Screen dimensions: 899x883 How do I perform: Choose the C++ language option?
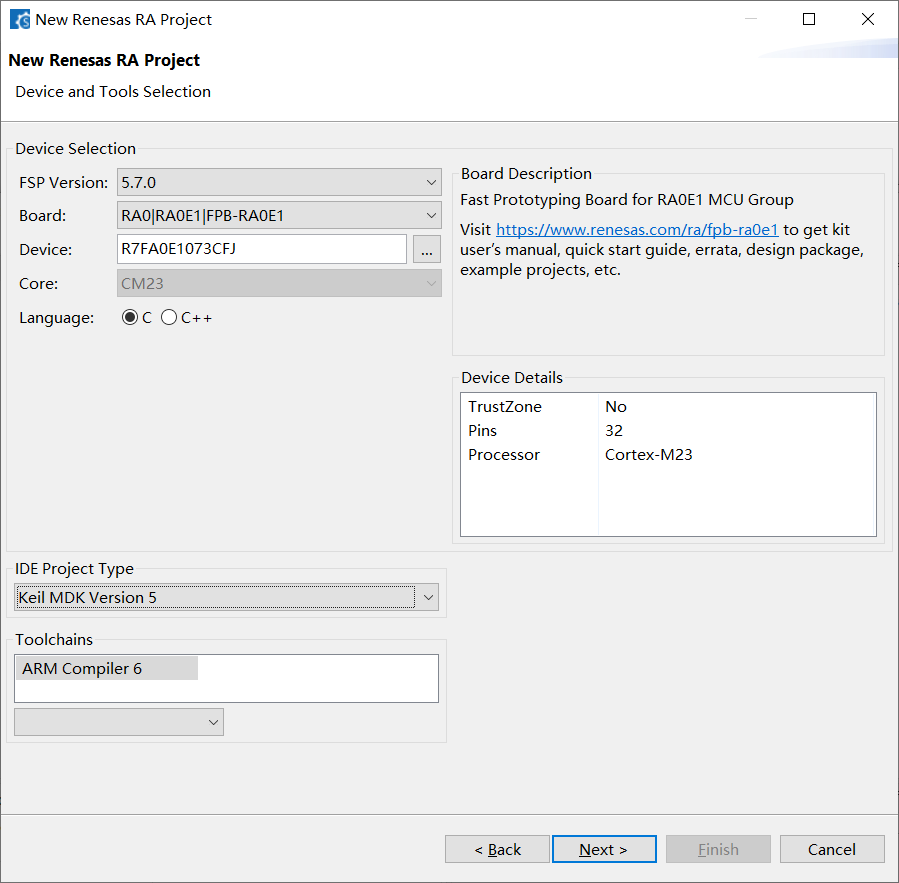click(x=169, y=318)
